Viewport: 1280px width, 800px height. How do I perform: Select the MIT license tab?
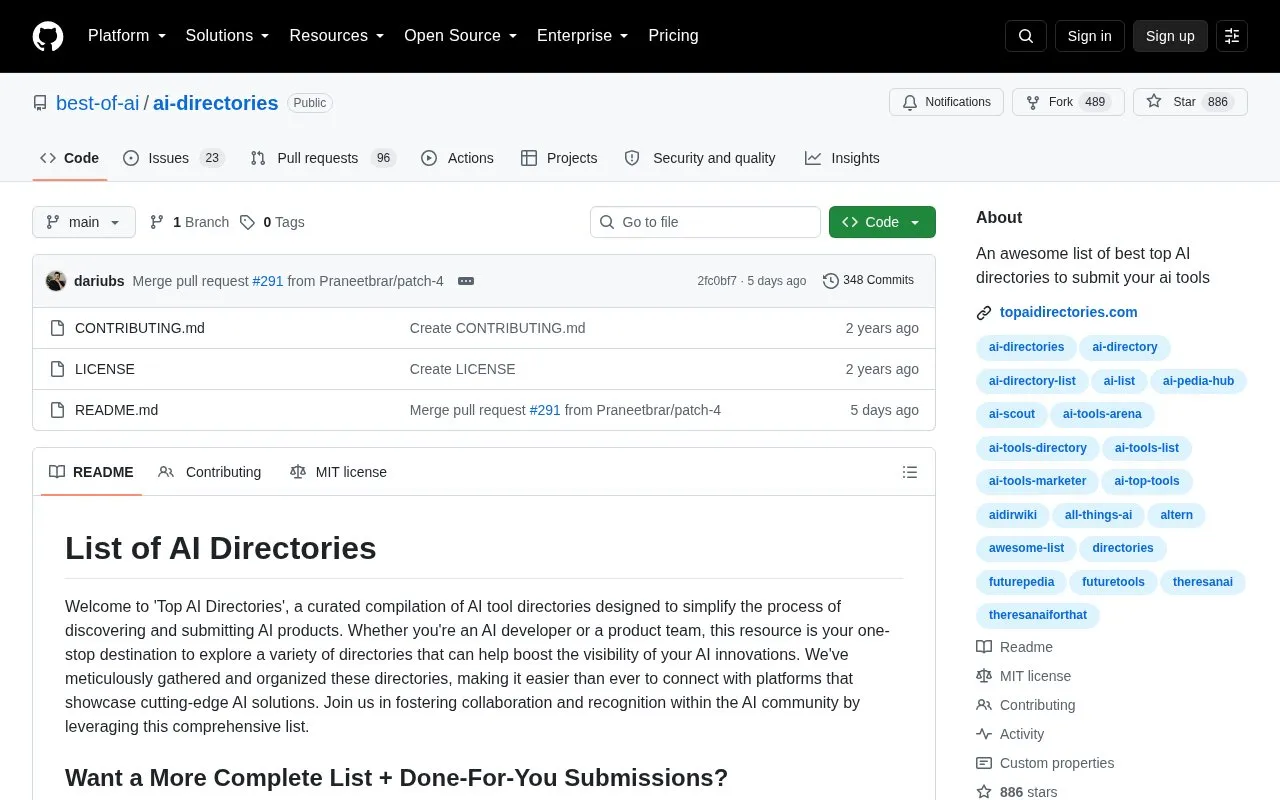338,472
